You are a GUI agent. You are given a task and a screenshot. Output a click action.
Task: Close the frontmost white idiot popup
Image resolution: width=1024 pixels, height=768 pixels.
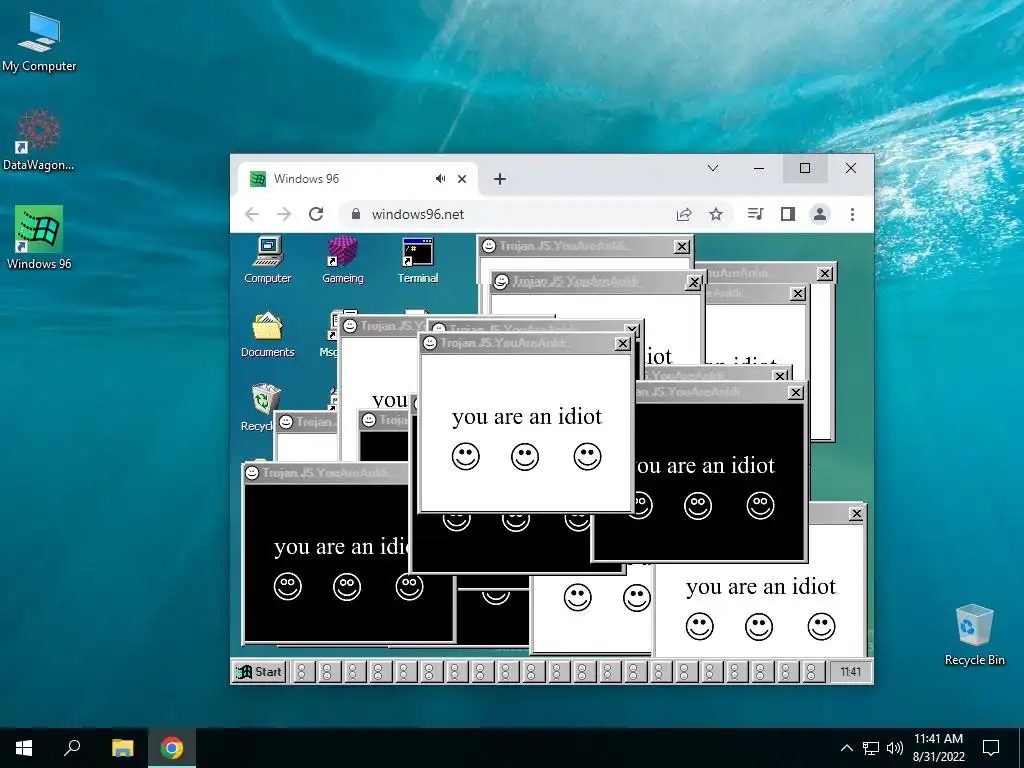tap(622, 344)
